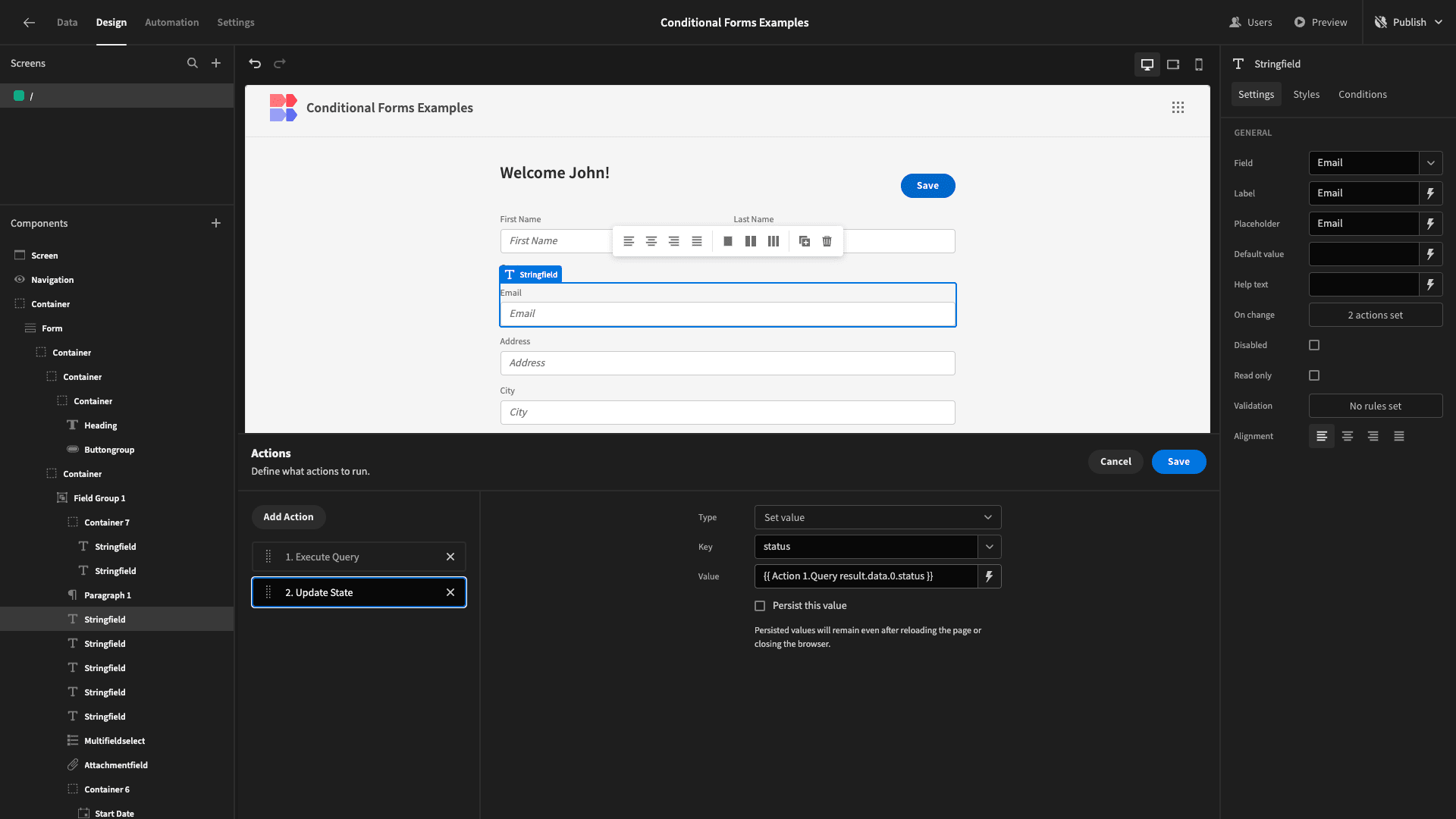Click the back arrow icon

pyautogui.click(x=29, y=23)
